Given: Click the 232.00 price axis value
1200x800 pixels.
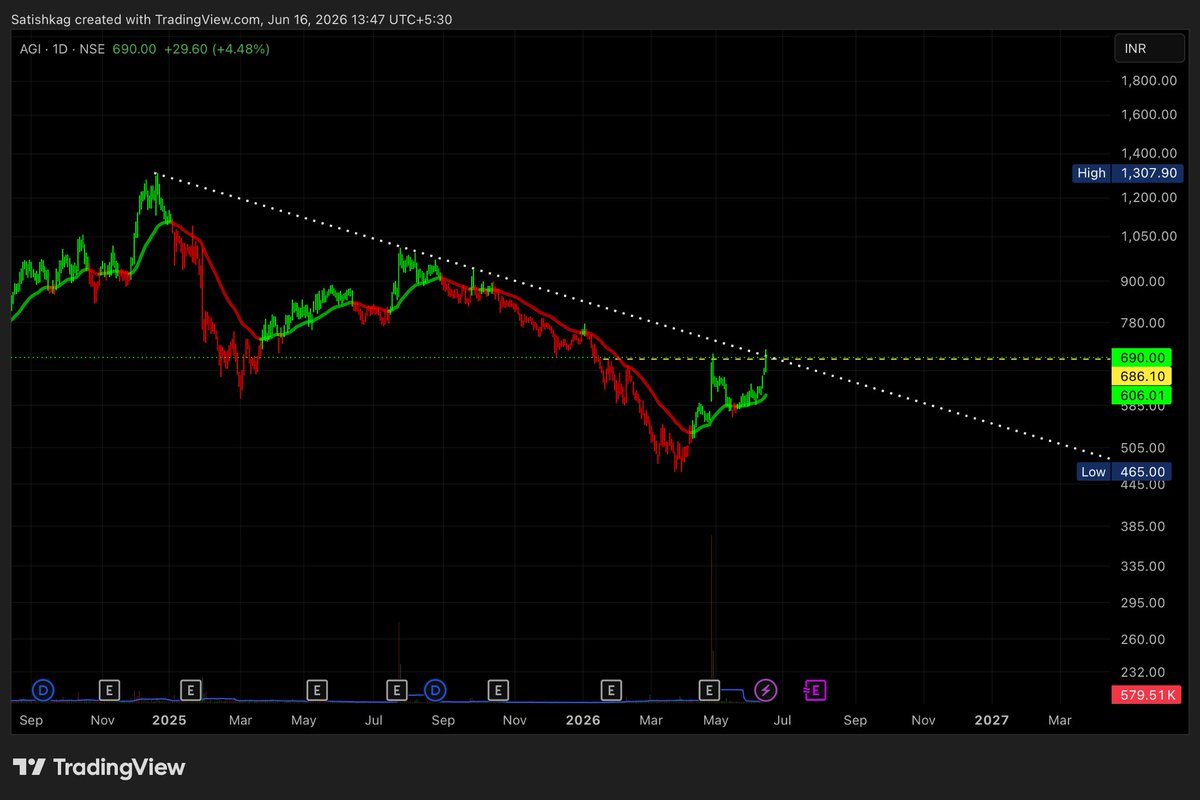Looking at the screenshot, I should point(1142,672).
